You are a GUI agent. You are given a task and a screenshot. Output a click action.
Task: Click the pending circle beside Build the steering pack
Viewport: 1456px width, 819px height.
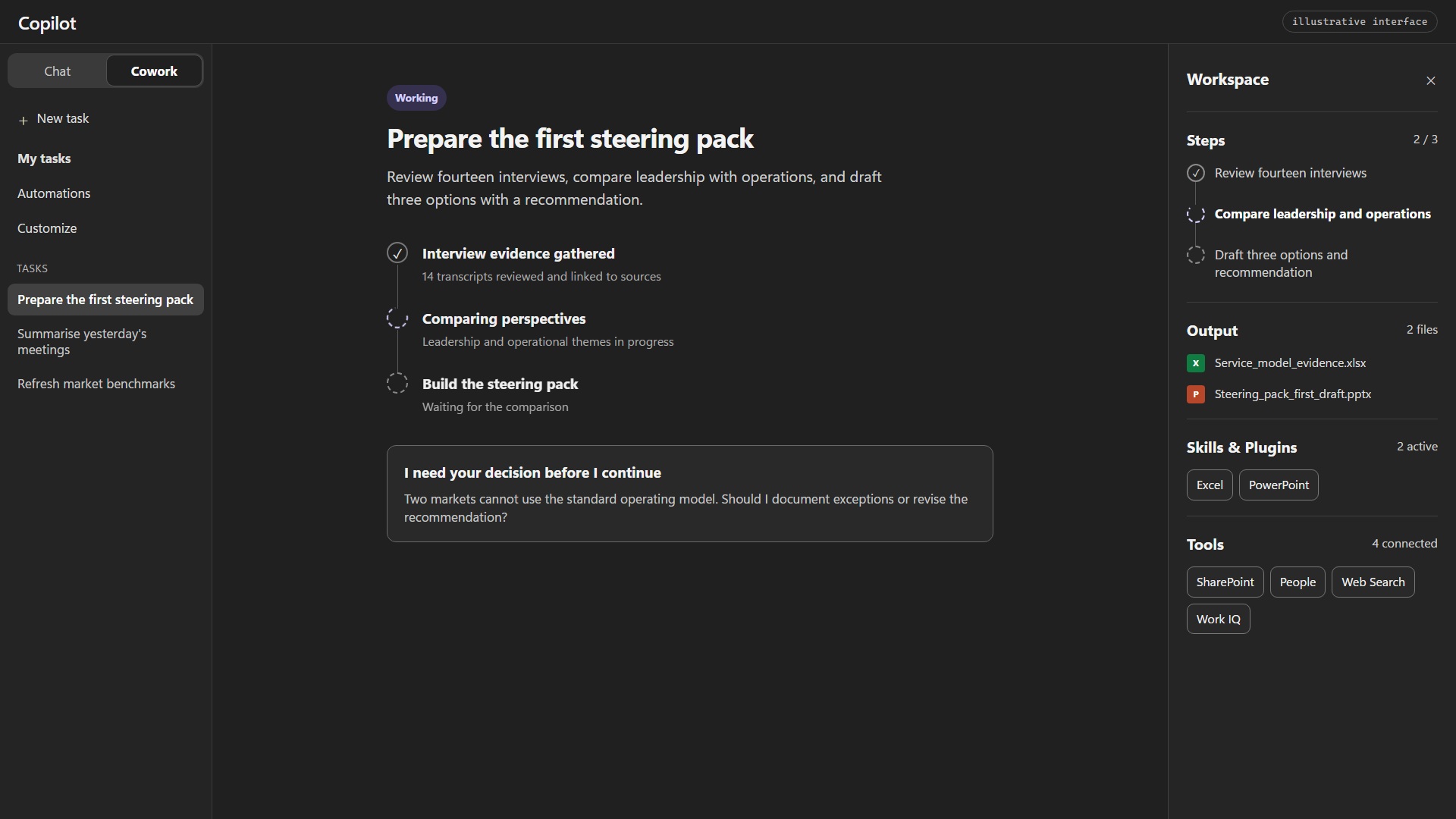tap(397, 384)
